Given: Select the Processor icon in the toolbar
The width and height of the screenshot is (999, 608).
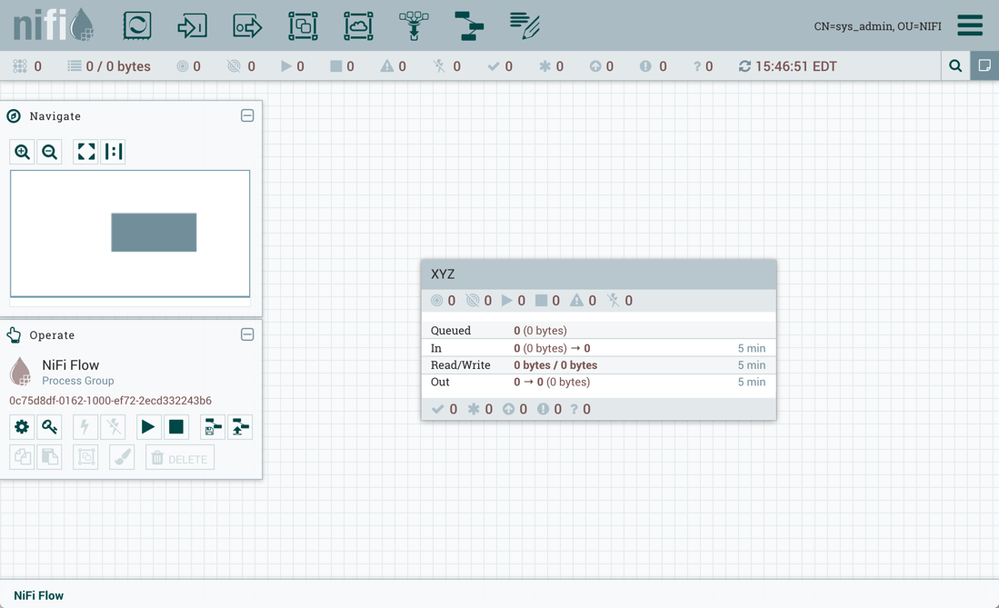Looking at the screenshot, I should click(137, 25).
